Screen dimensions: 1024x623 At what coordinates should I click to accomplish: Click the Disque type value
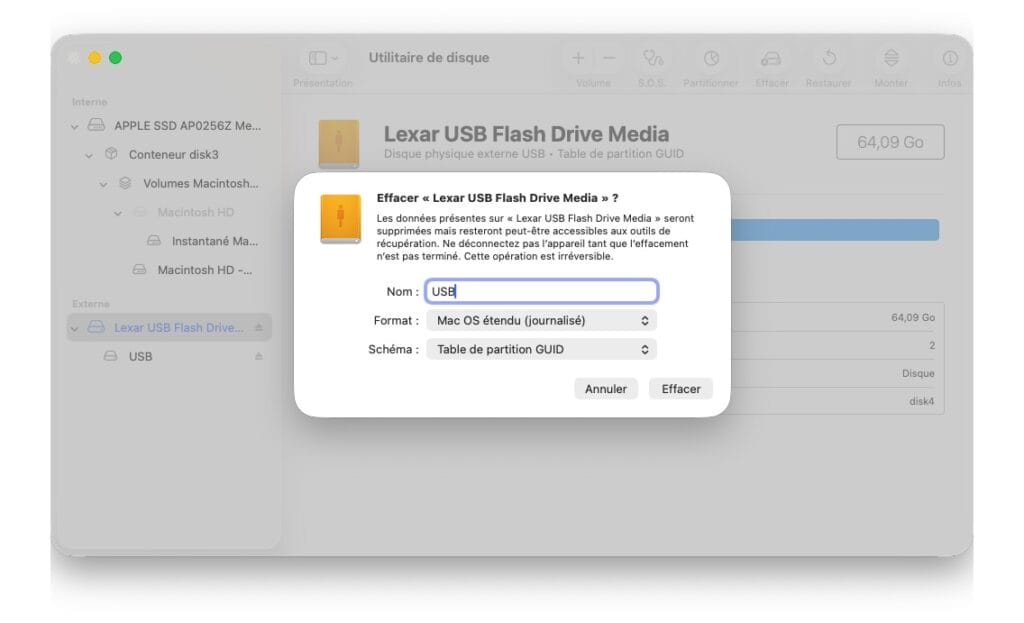(x=918, y=373)
